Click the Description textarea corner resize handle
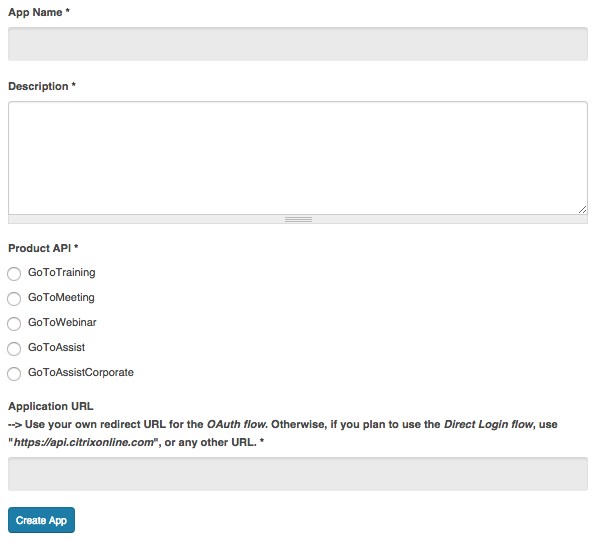Viewport: 600px width, 541px height. 582,209
